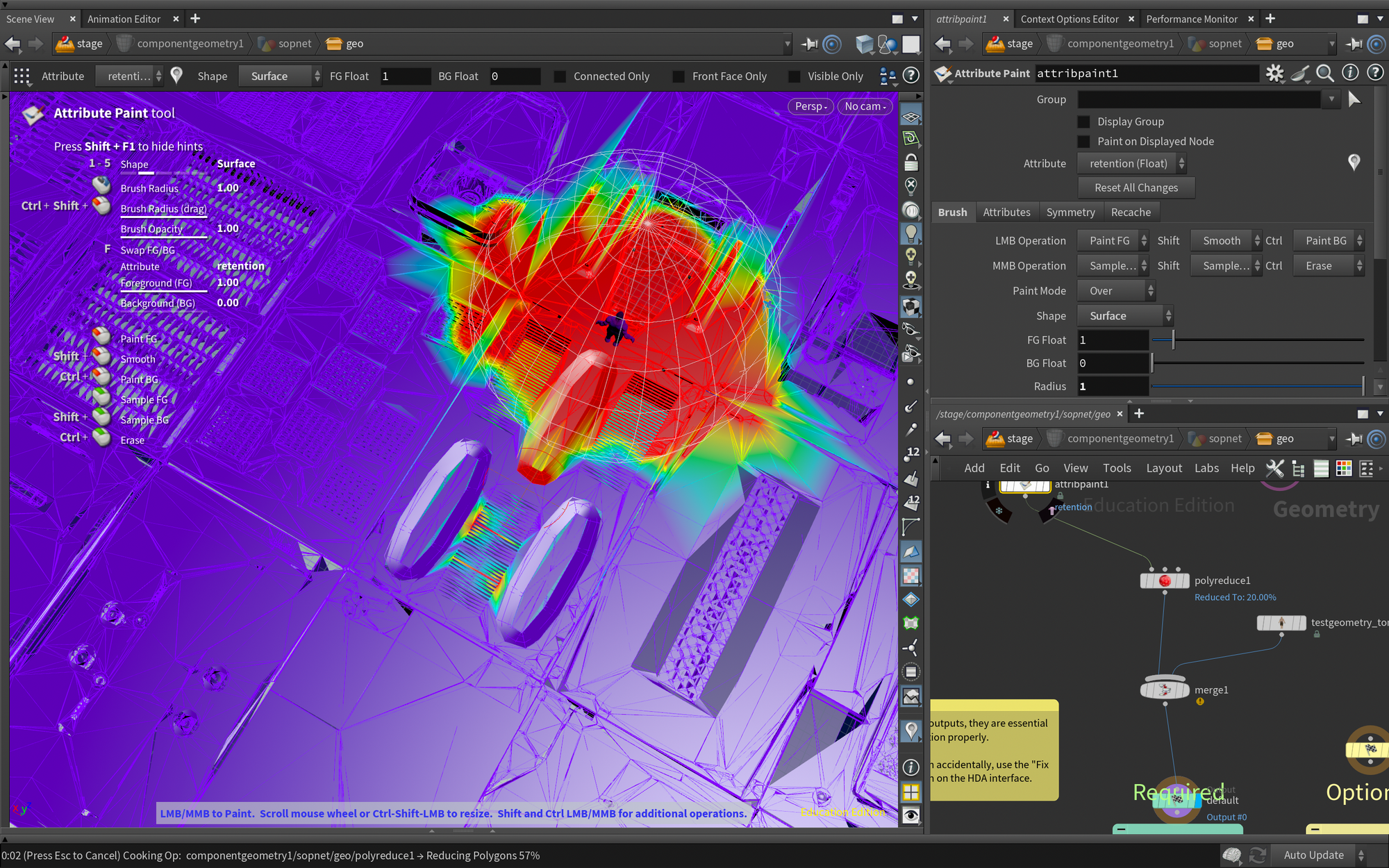This screenshot has height=868, width=1389.
Task: Check Paint on Displayed Node
Action: [x=1083, y=141]
